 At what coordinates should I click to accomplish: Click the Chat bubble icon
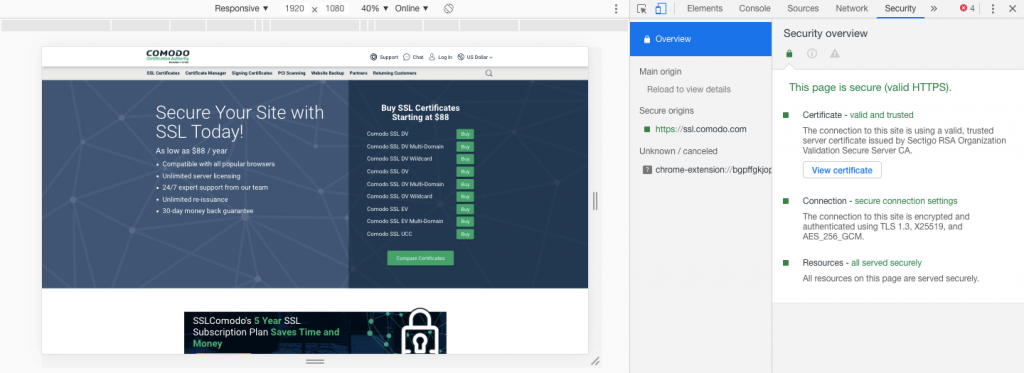pyautogui.click(x=407, y=57)
